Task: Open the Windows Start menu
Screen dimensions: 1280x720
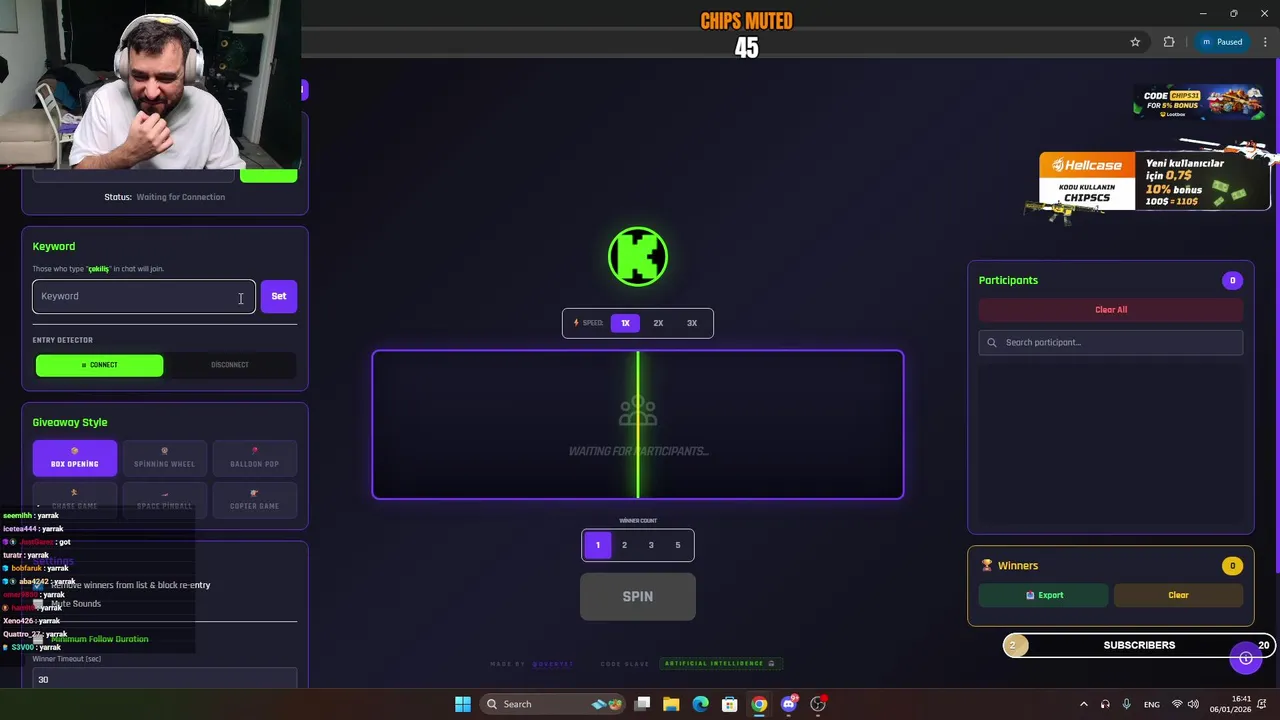Action: pos(463,704)
